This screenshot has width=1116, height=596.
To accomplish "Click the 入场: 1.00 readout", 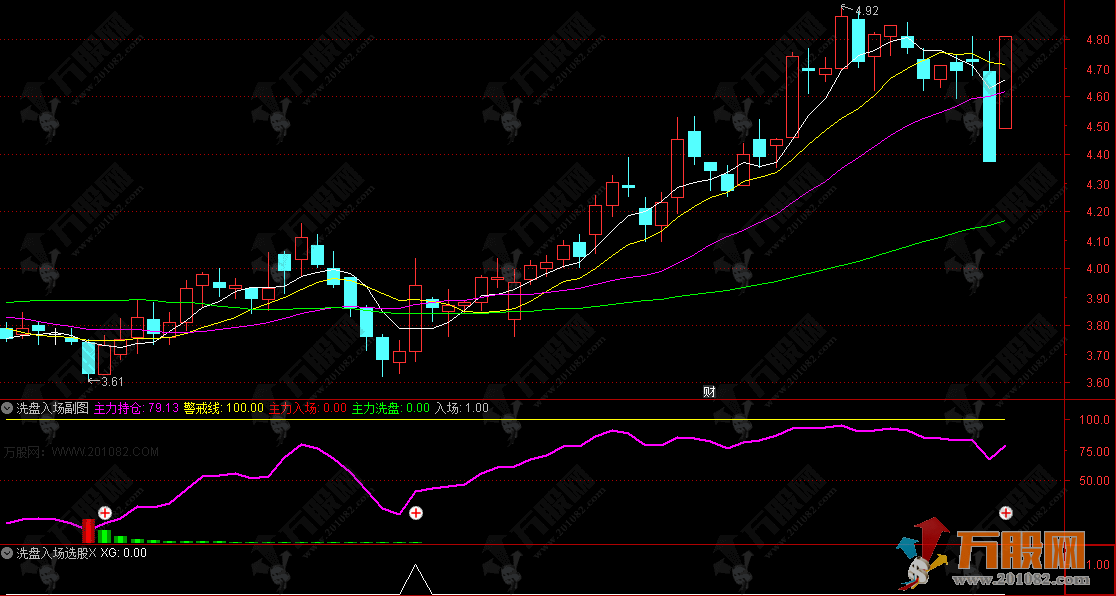I will [462, 408].
